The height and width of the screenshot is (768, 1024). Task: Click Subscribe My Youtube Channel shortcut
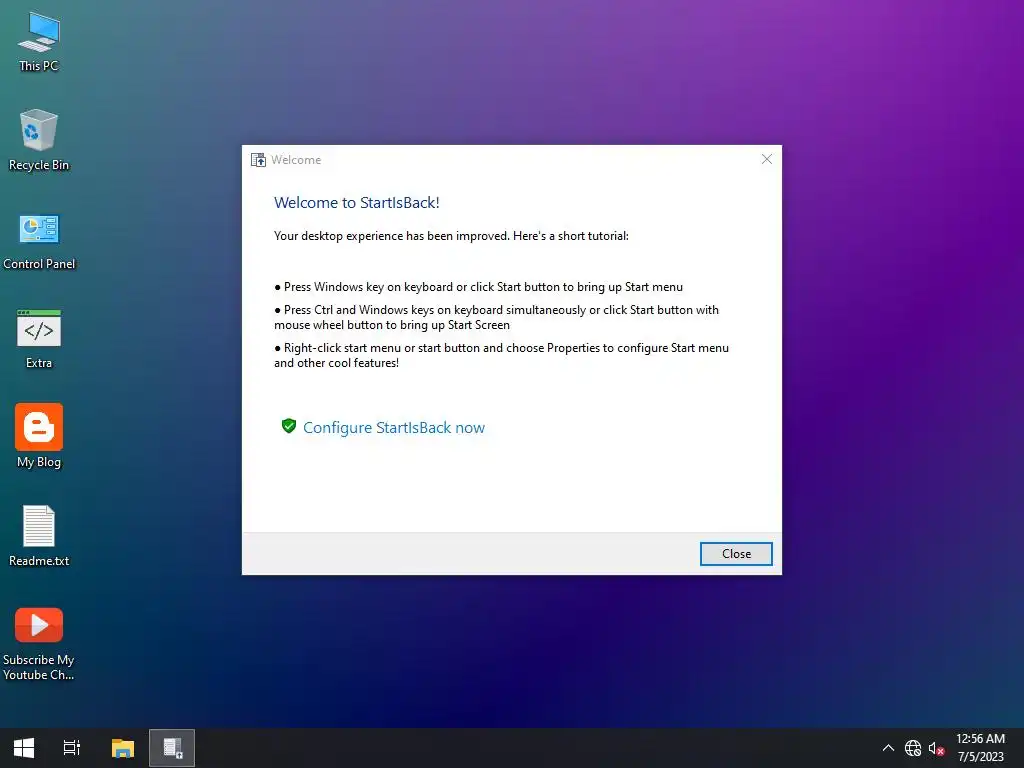[39, 644]
